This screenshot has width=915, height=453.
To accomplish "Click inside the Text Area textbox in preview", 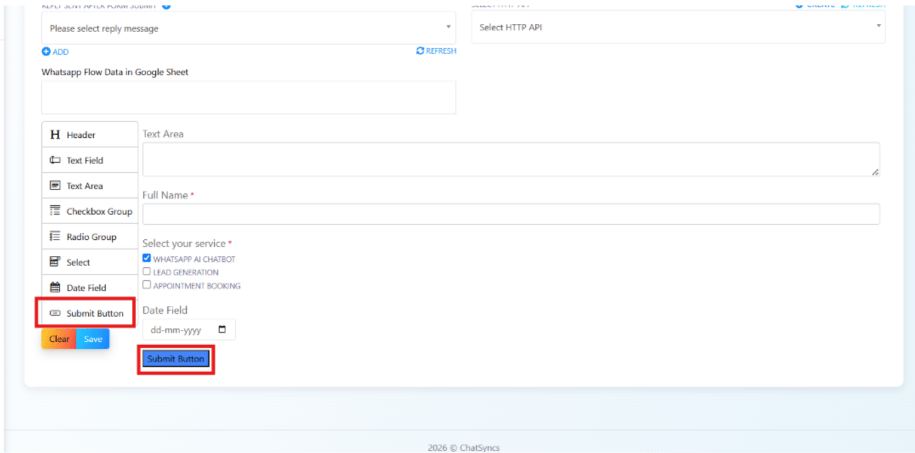I will tap(511, 159).
